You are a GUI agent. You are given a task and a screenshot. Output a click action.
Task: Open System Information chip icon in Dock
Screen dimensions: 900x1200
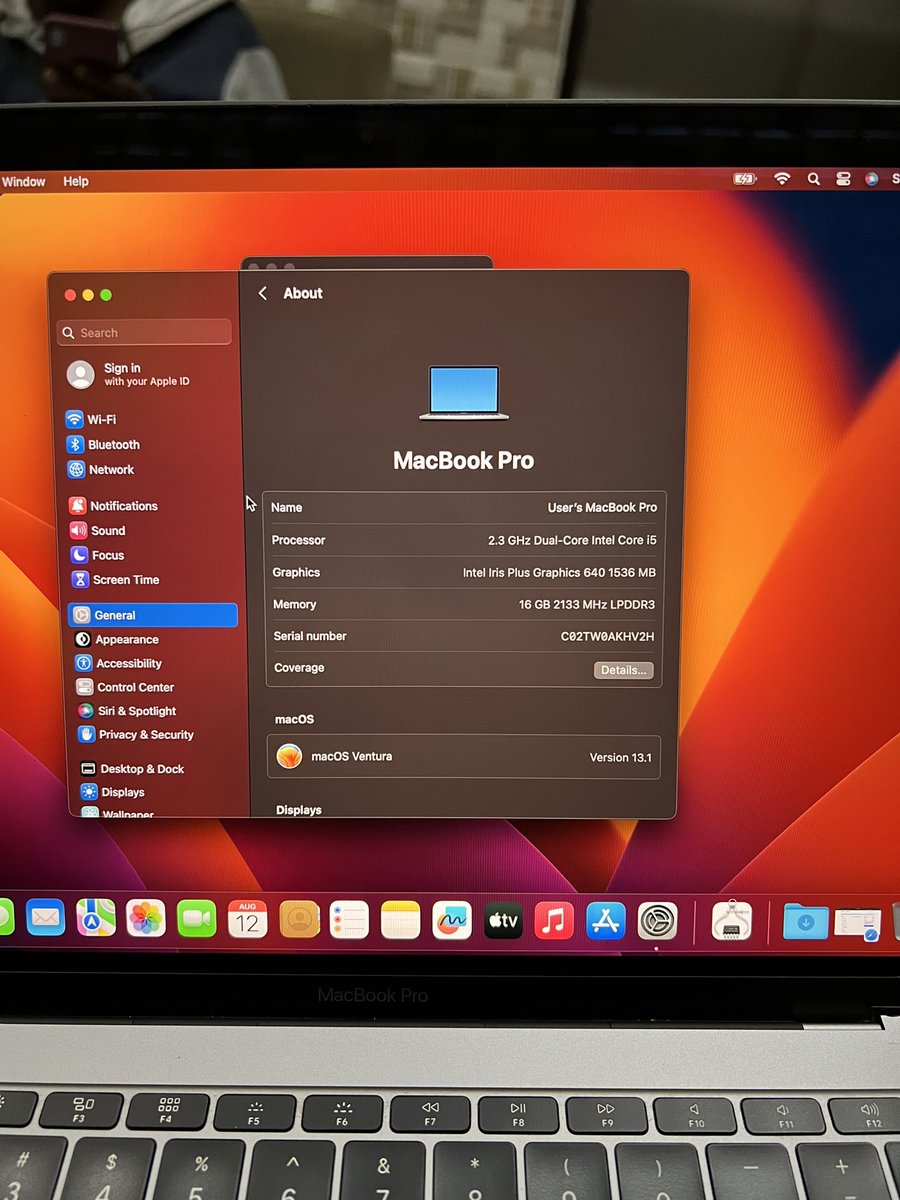point(732,921)
